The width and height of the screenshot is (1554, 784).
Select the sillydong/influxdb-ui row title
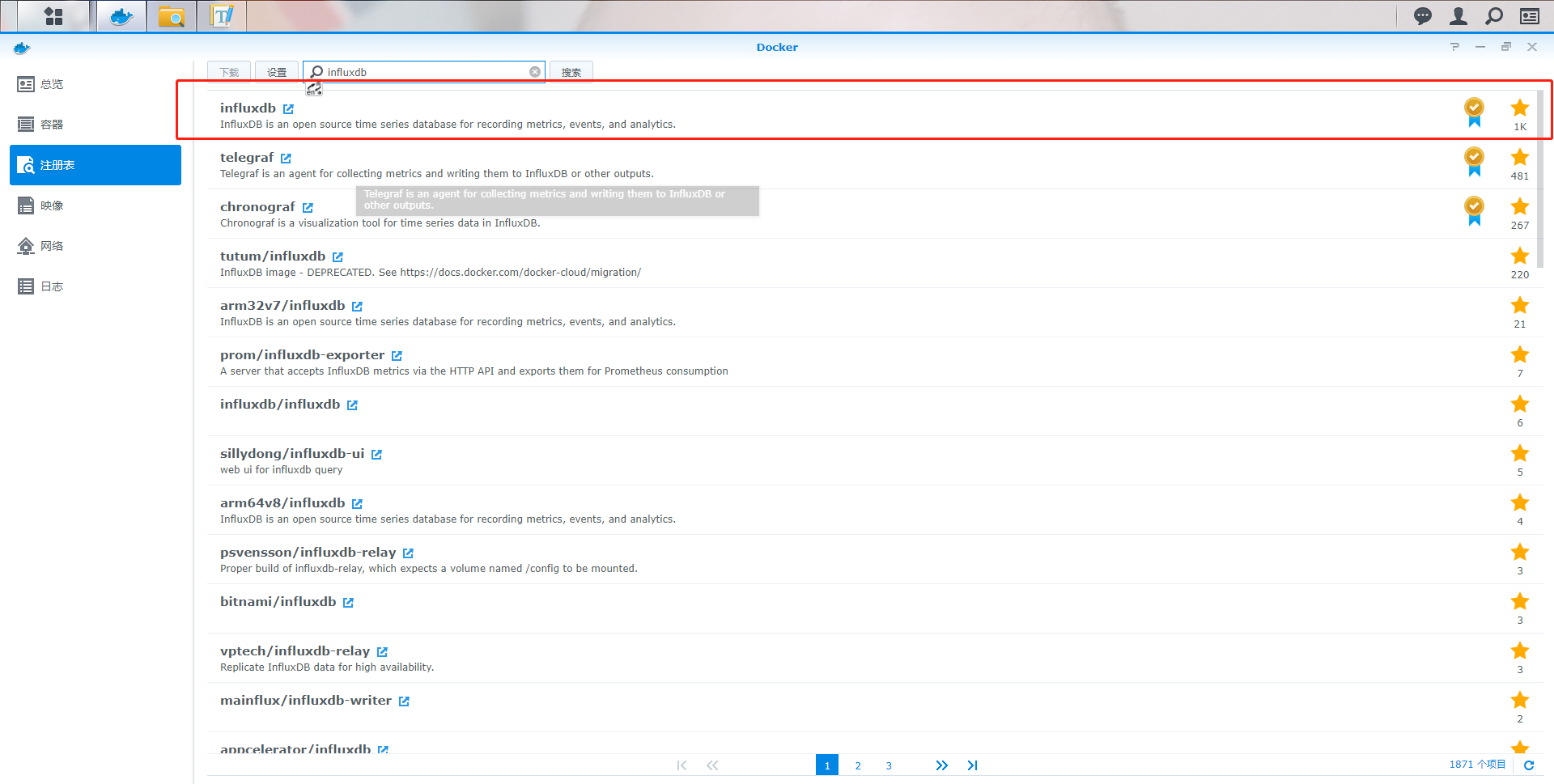point(292,454)
